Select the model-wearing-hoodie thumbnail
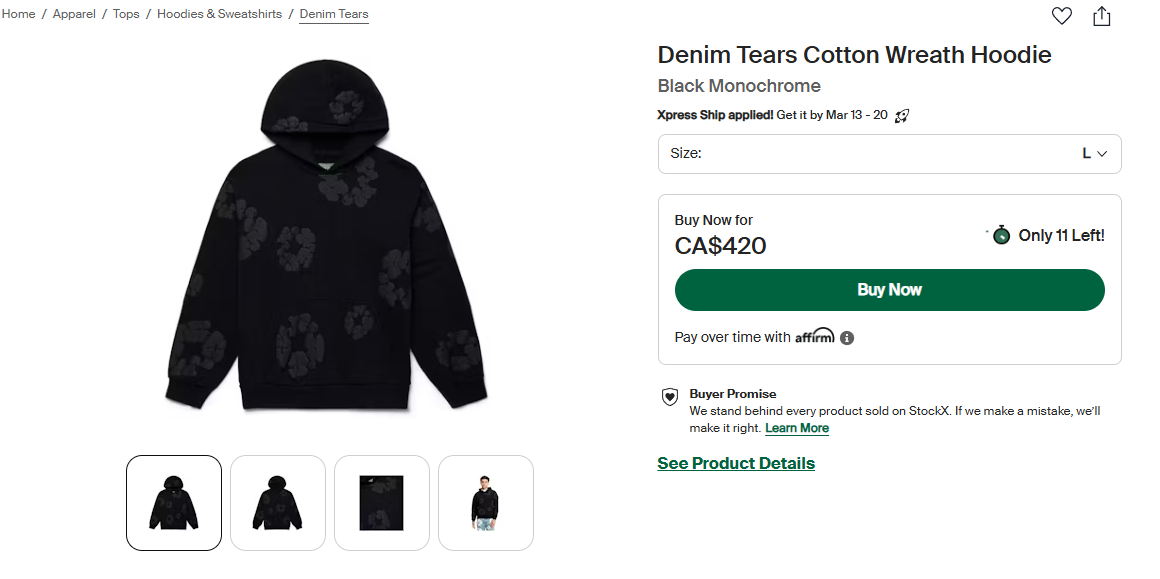The image size is (1160, 579). click(x=485, y=502)
